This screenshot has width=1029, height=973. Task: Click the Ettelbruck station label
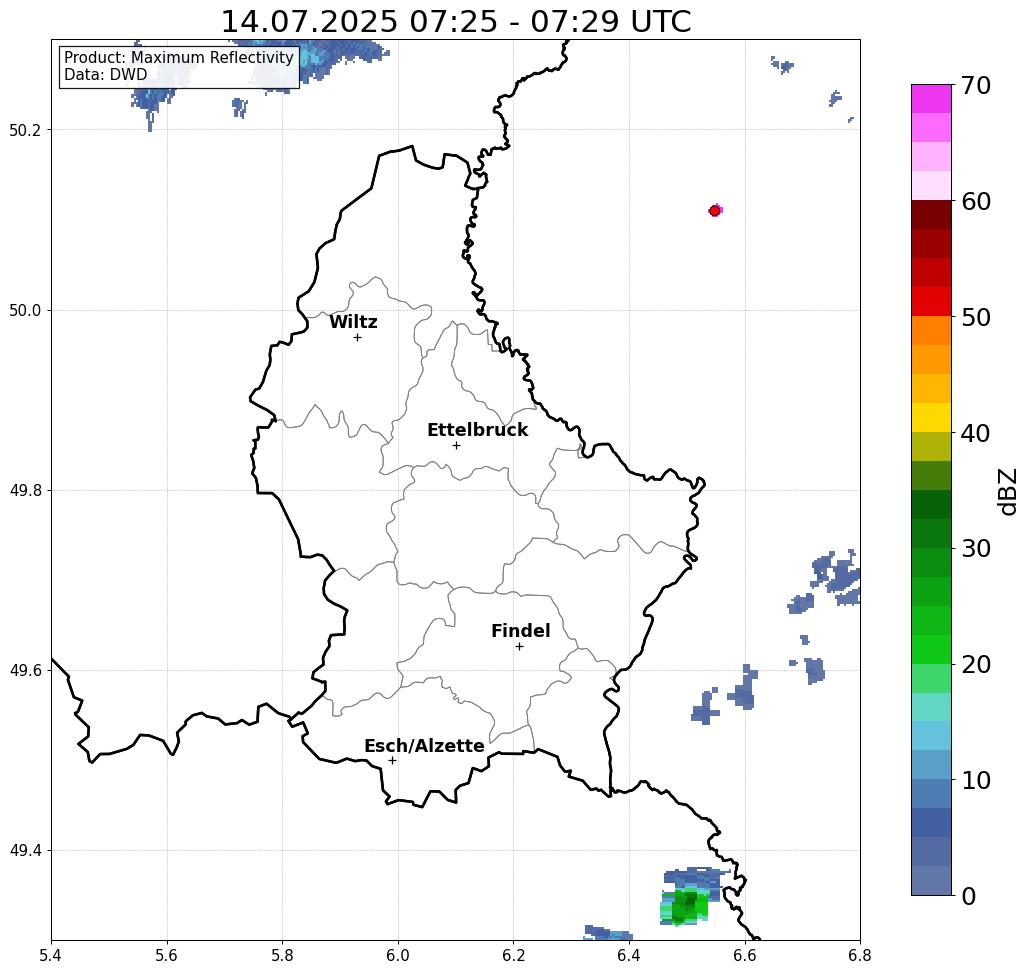pyautogui.click(x=477, y=430)
